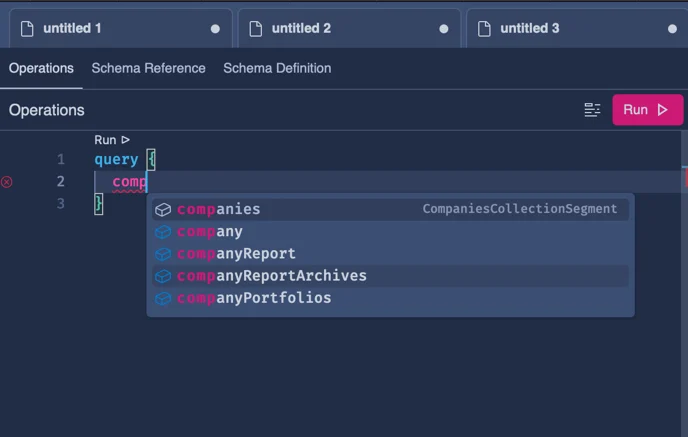Screen dimensions: 688x437
Task: Click the query keyword on line 1
Action: point(116,159)
